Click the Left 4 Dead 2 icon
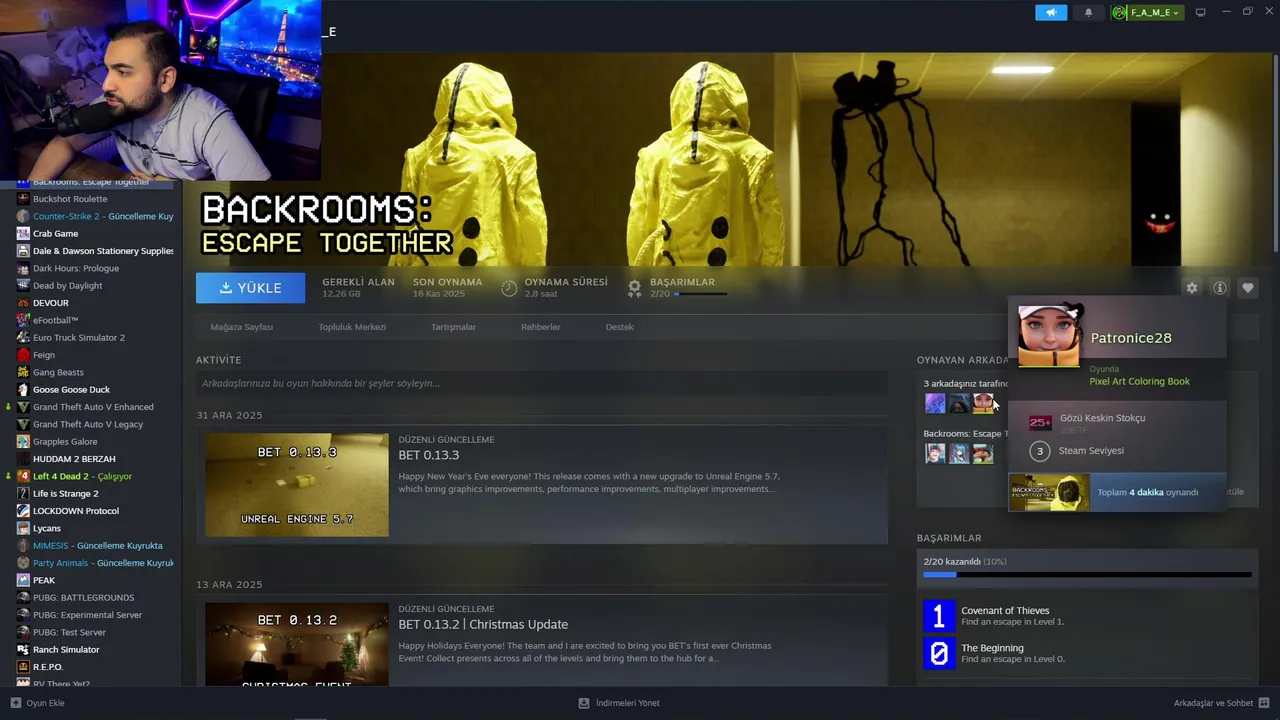The image size is (1280, 720). pyautogui.click(x=23, y=476)
